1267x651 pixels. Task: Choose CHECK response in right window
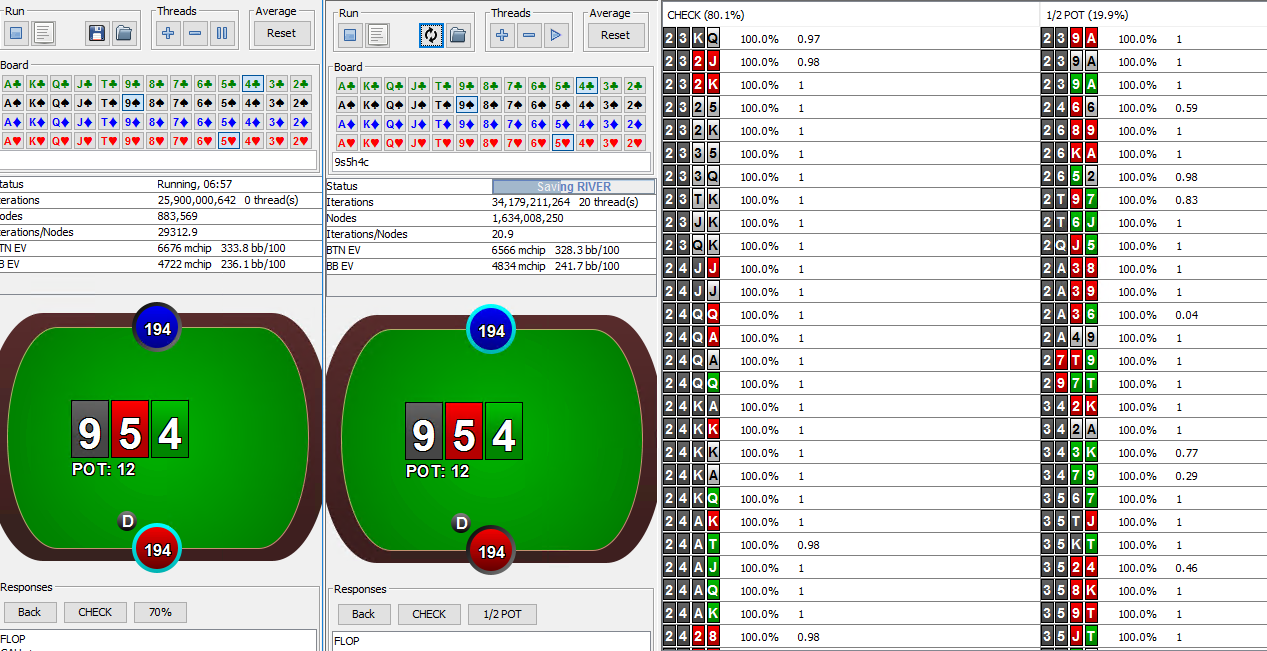(429, 614)
